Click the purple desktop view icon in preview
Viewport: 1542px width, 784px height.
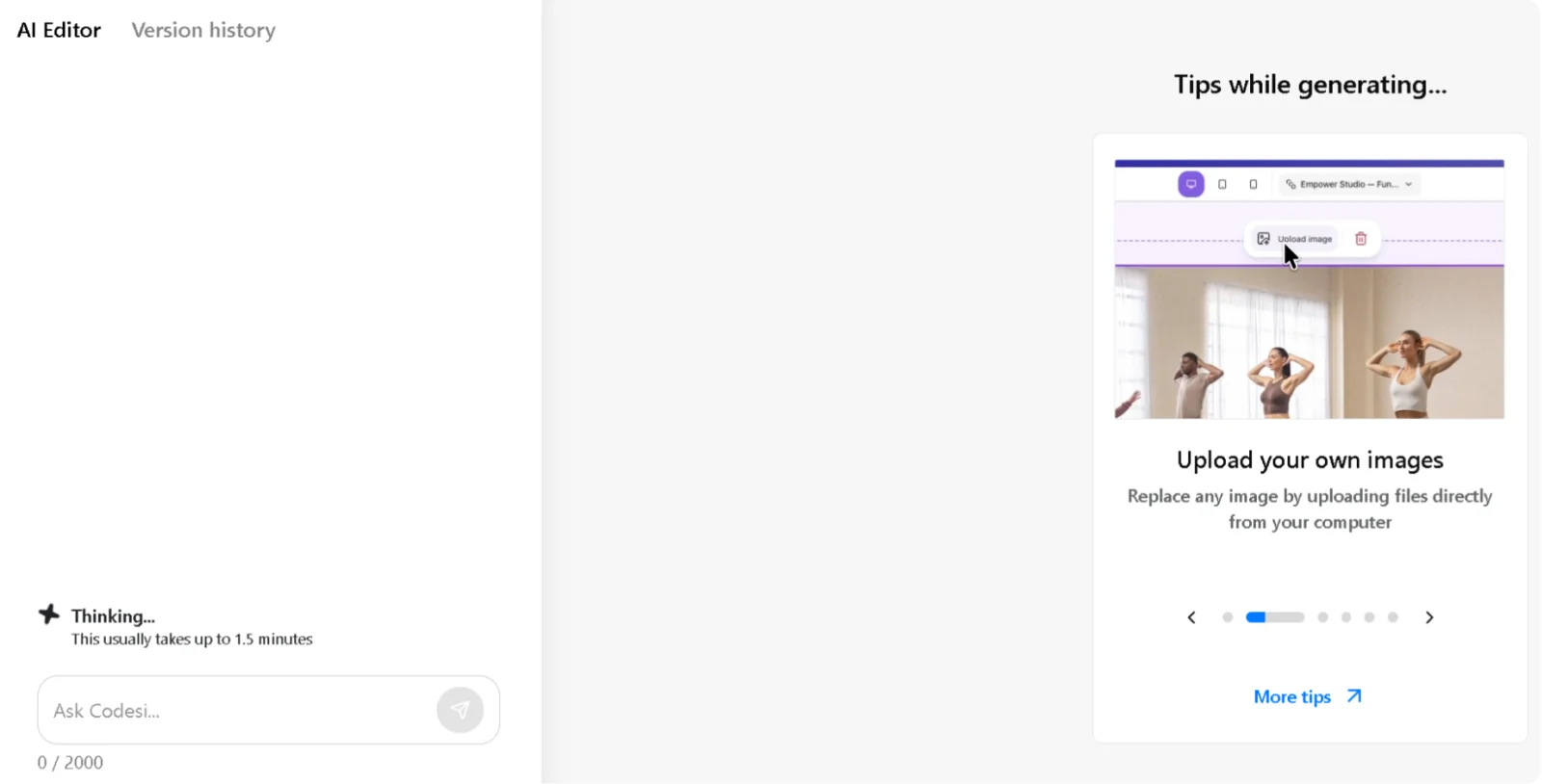tap(1191, 184)
